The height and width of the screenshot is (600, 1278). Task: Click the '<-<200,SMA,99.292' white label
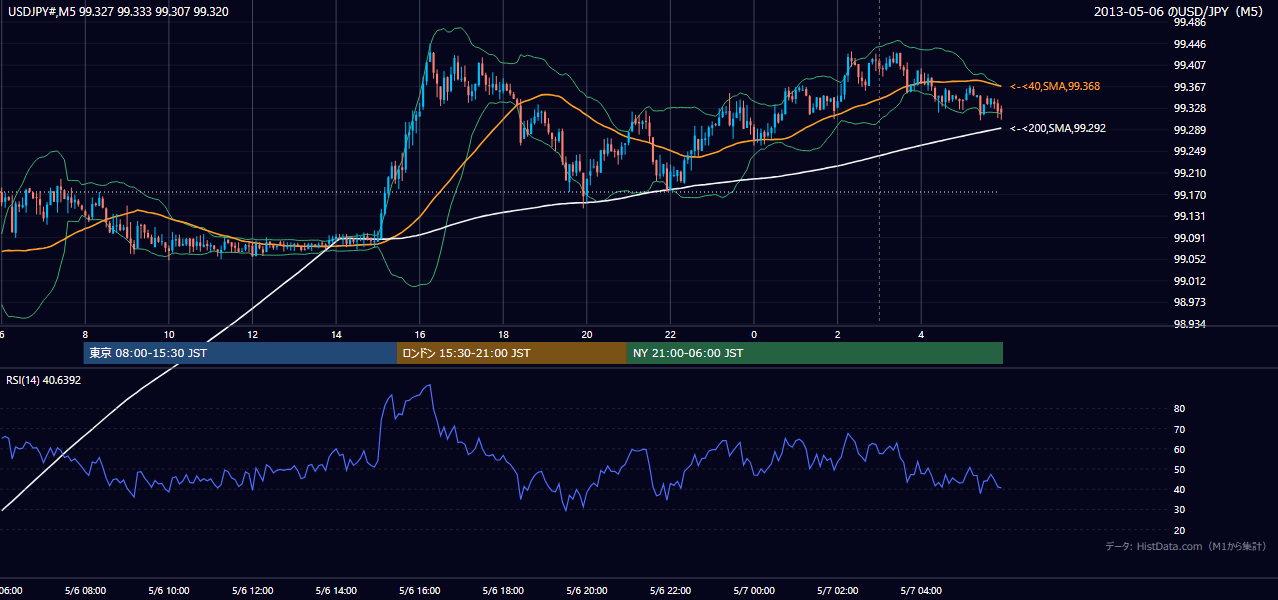pos(1058,129)
